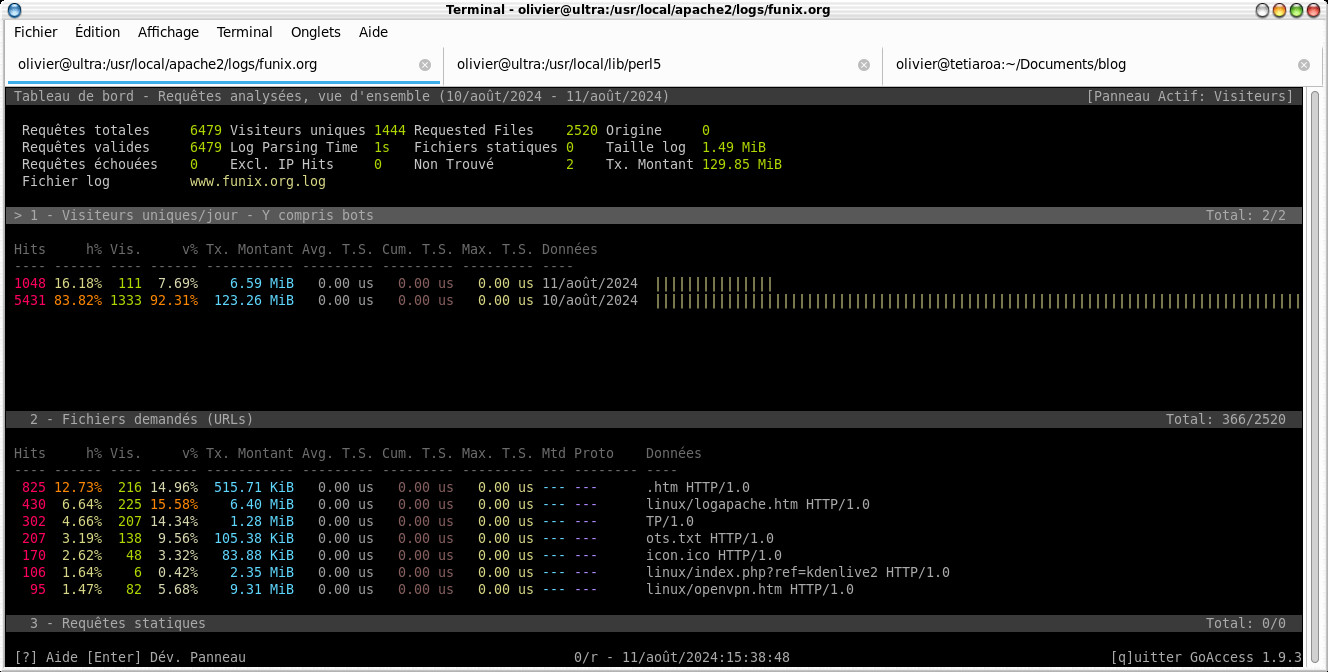Open the Édition menu
The width and height of the screenshot is (1328, 672).
pyautogui.click(x=97, y=32)
